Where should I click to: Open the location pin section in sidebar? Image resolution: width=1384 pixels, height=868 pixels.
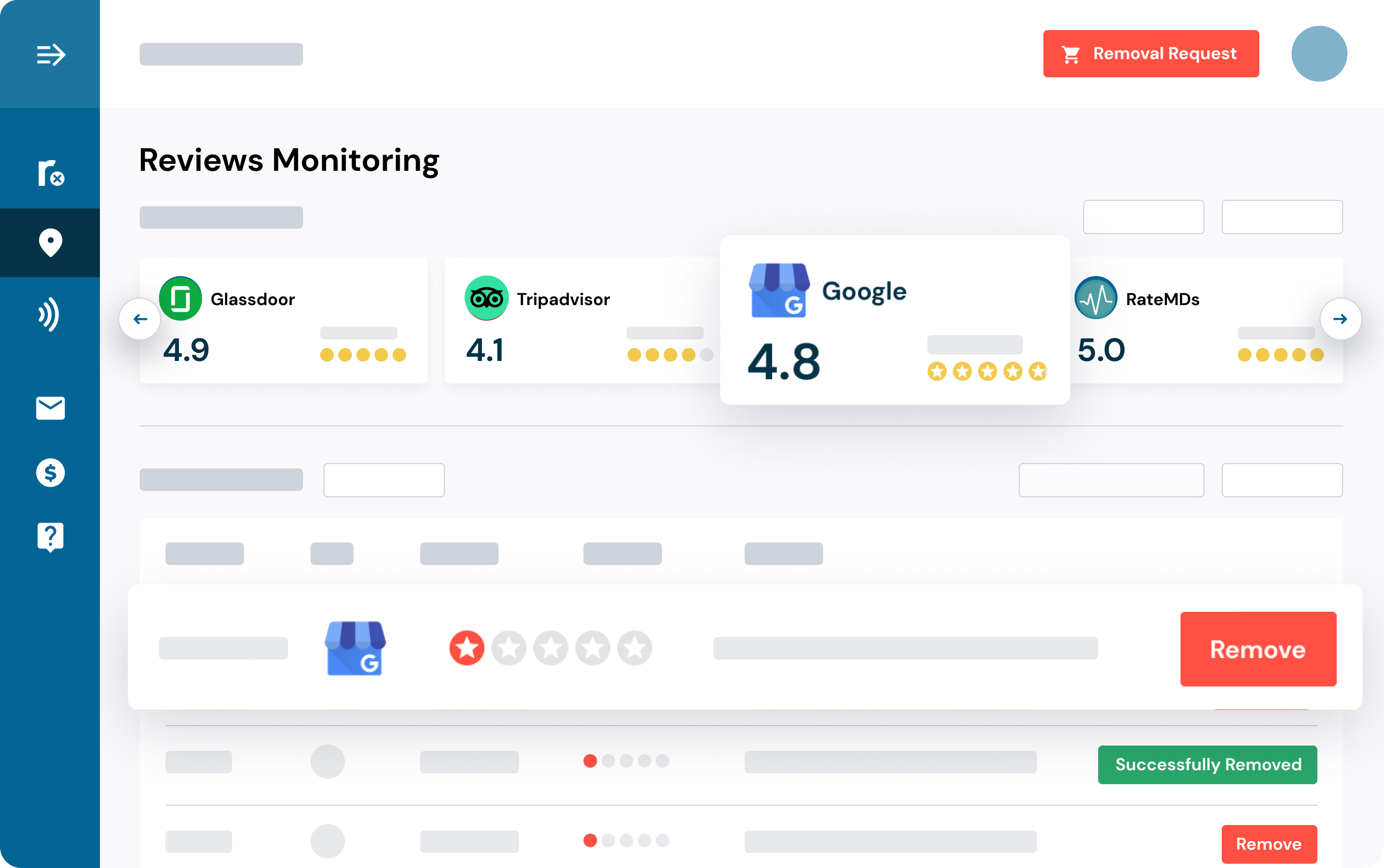(x=50, y=243)
